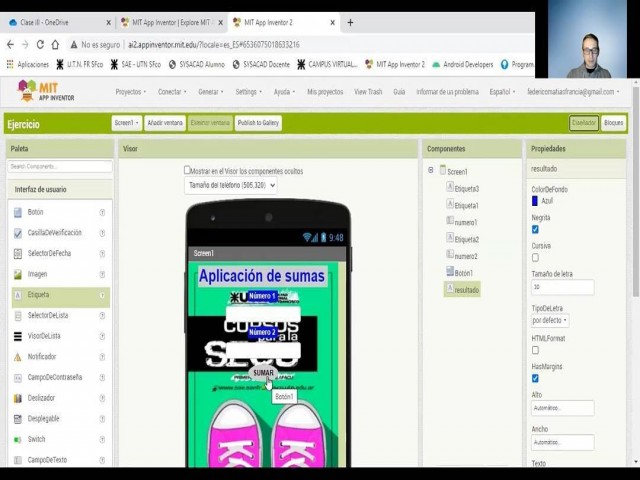Open the Proyectos menu
Viewport: 640px width, 480px height.
click(131, 92)
